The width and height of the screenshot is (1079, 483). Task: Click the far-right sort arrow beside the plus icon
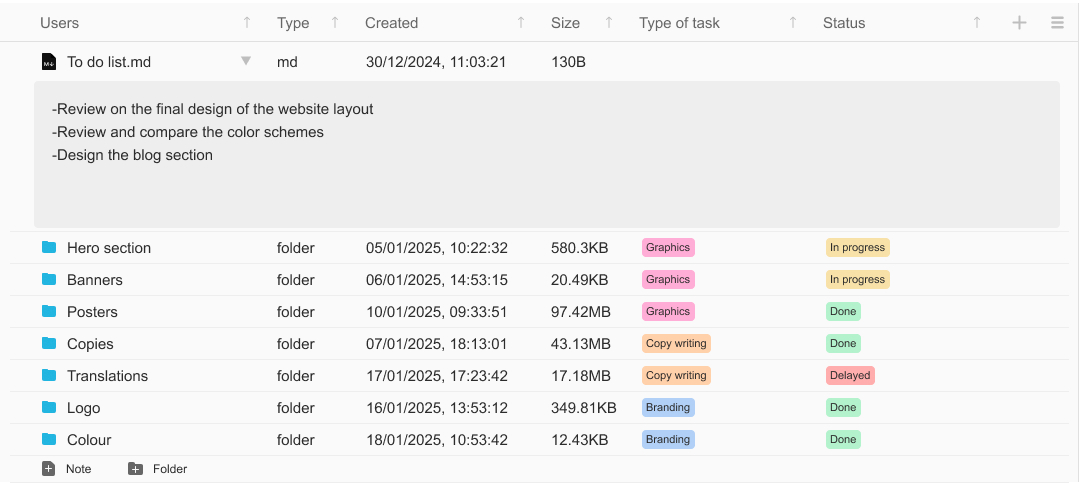click(976, 23)
